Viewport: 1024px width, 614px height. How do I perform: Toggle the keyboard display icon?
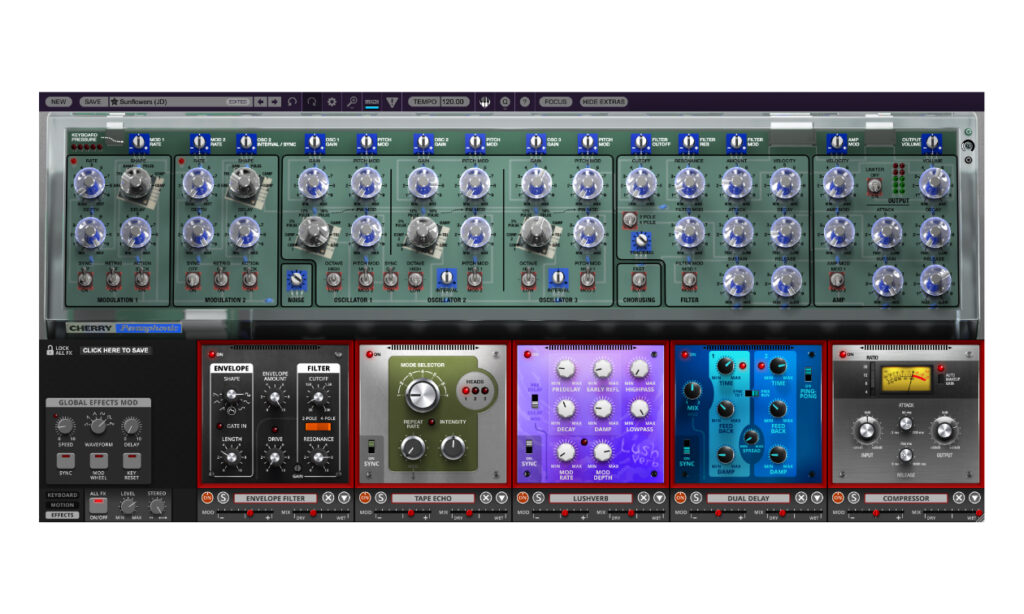coord(372,102)
